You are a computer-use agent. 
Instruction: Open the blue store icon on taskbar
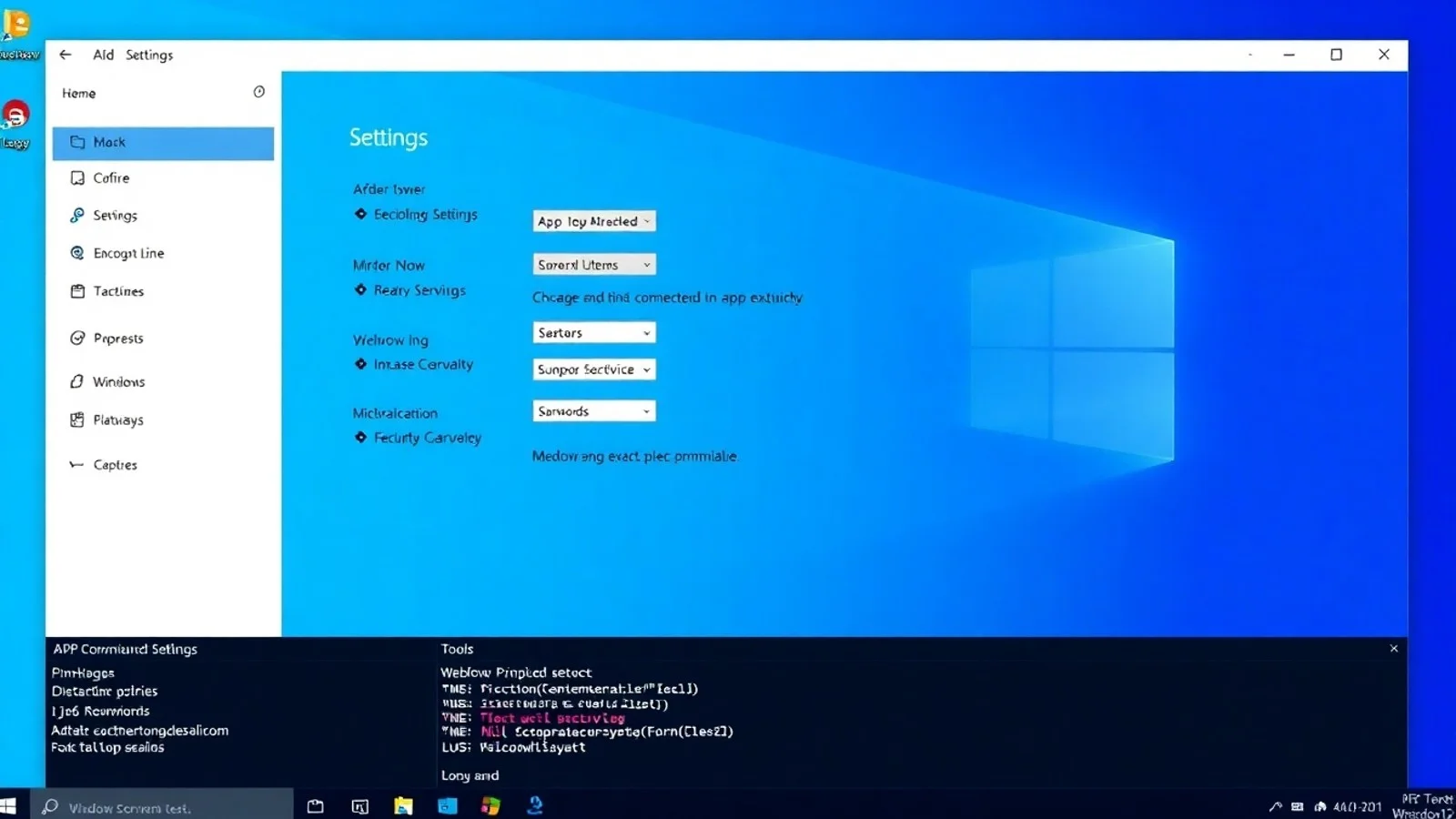coord(447,806)
